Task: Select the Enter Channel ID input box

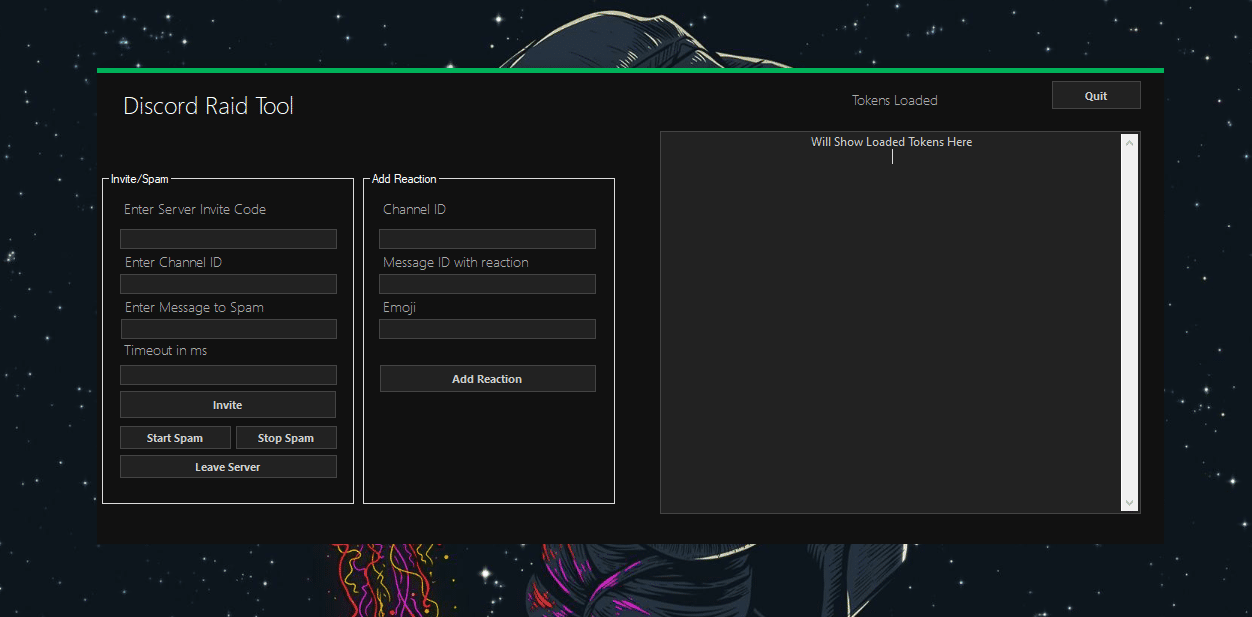Action: [x=228, y=284]
